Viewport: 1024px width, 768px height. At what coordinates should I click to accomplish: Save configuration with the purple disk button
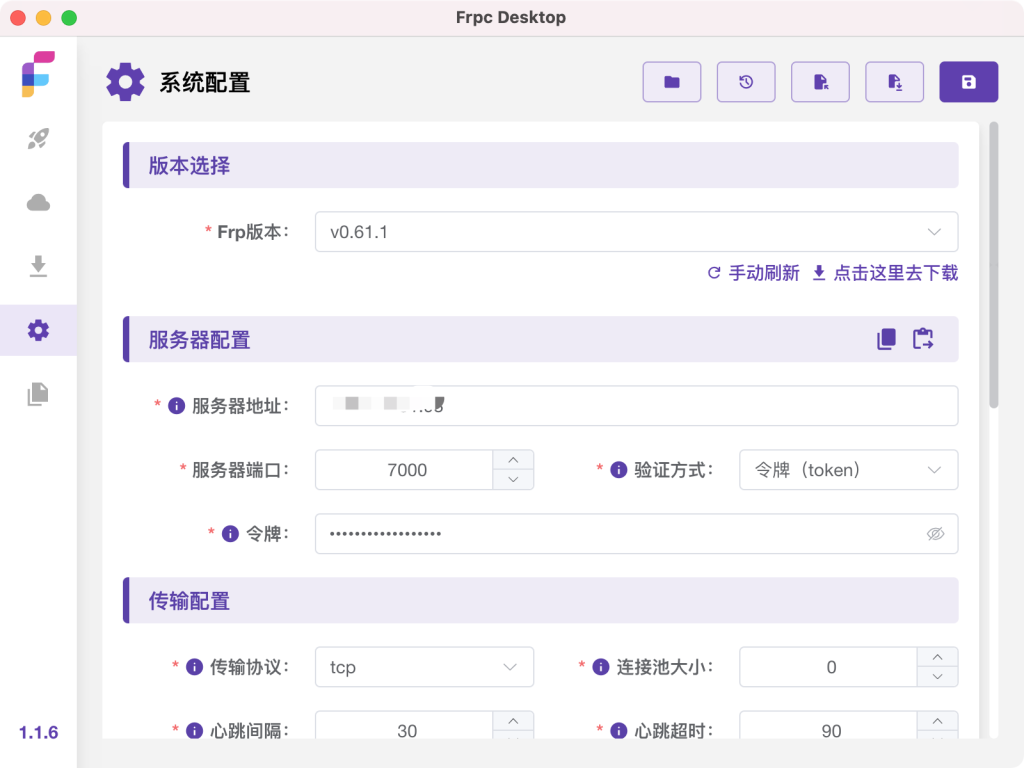(x=968, y=82)
